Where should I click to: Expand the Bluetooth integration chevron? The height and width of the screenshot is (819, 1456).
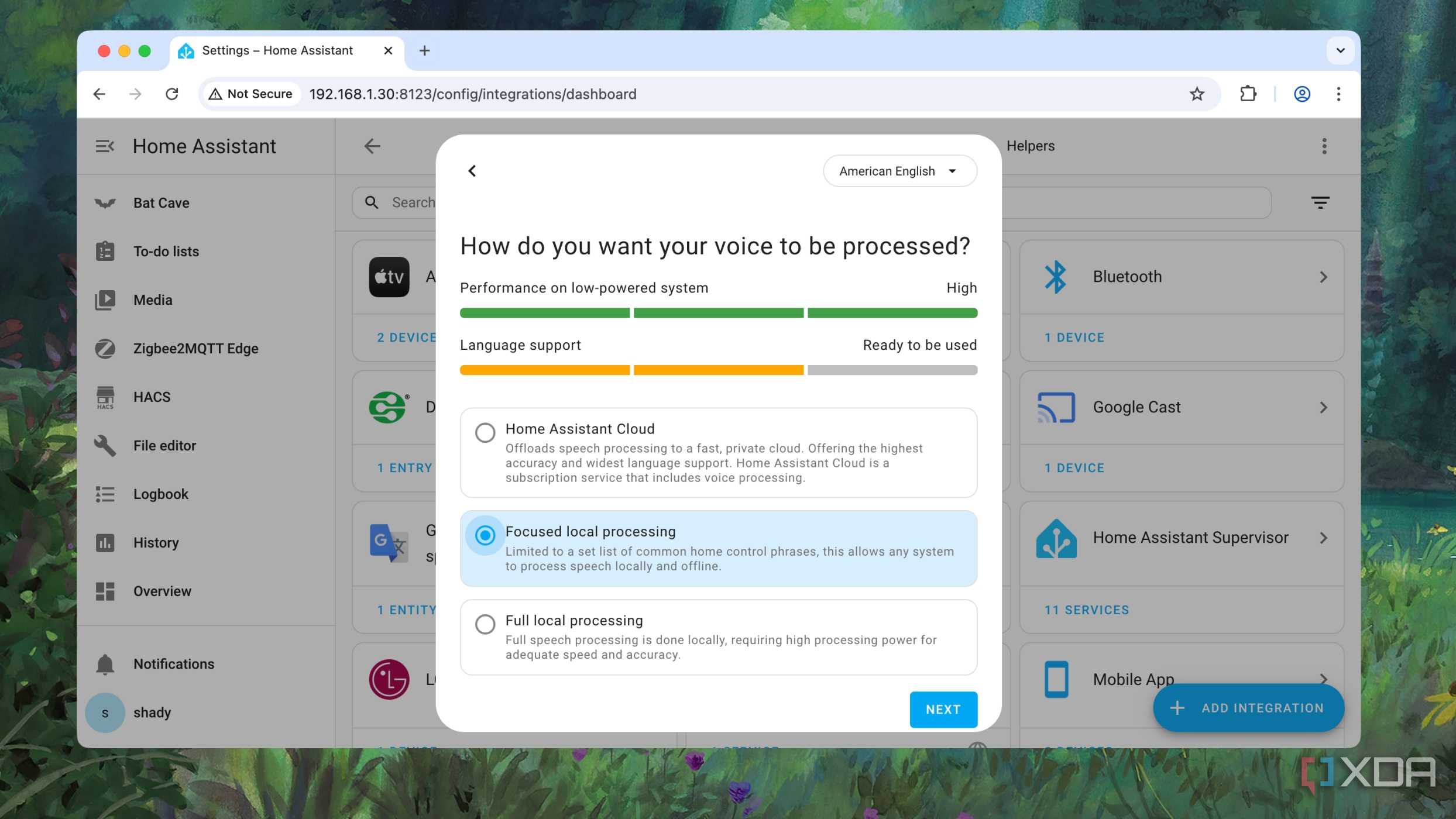[x=1323, y=277]
